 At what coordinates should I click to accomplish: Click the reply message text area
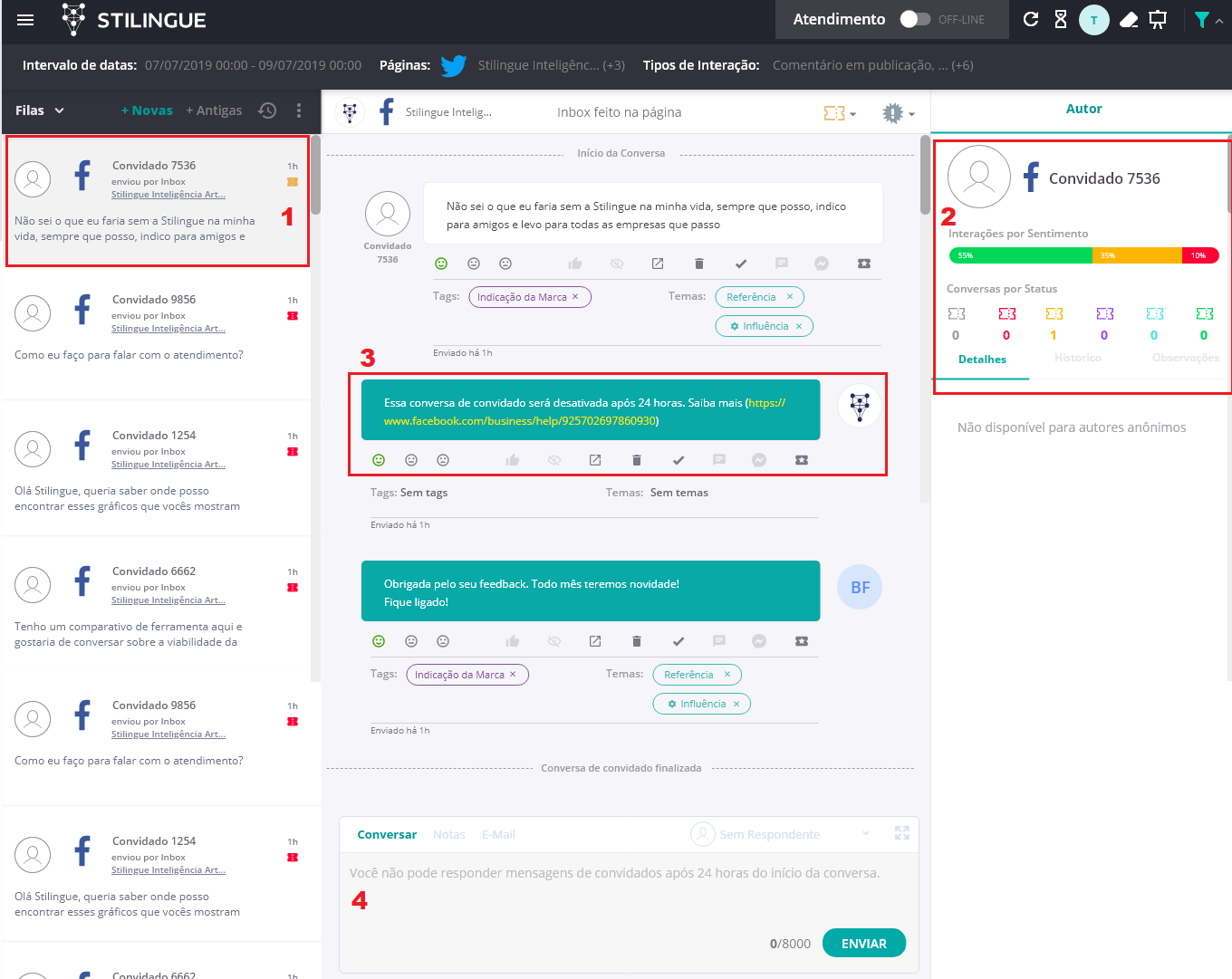click(629, 888)
